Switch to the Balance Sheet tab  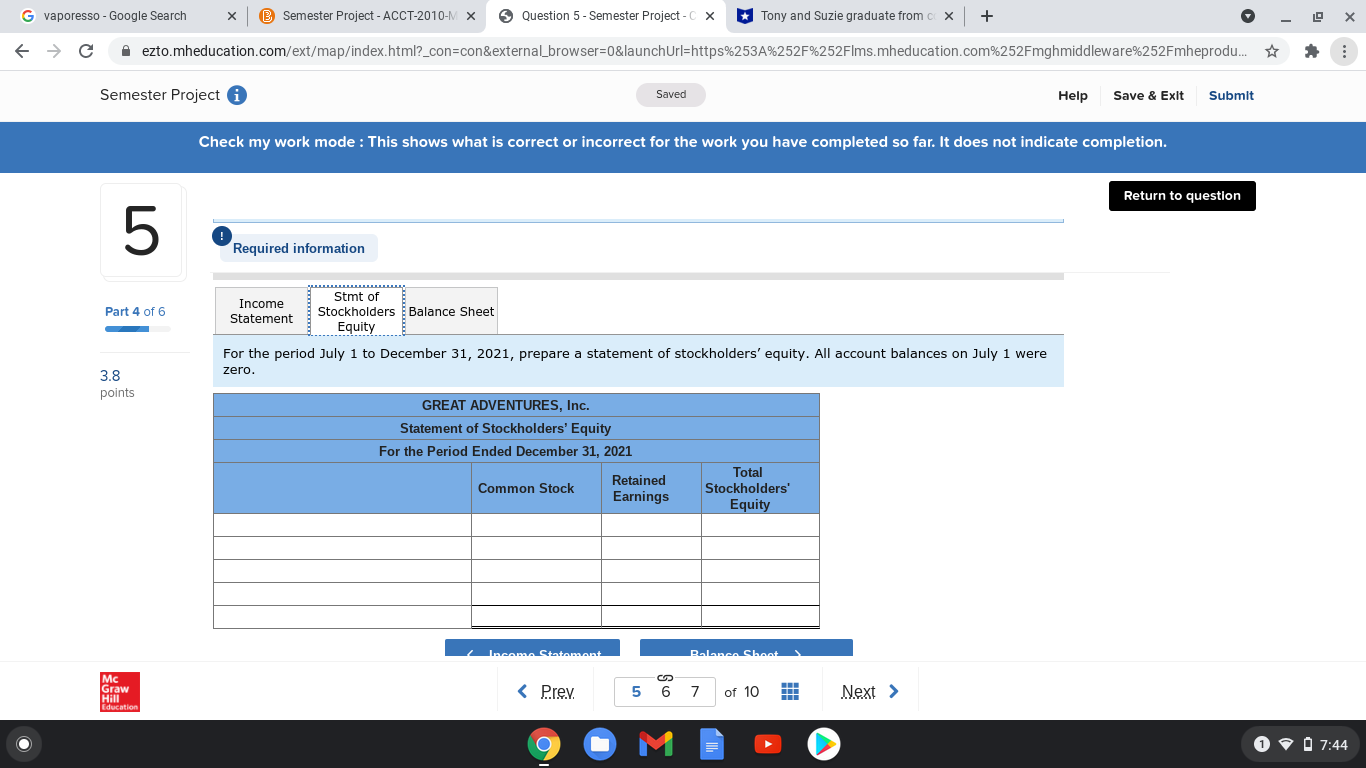[x=450, y=311]
